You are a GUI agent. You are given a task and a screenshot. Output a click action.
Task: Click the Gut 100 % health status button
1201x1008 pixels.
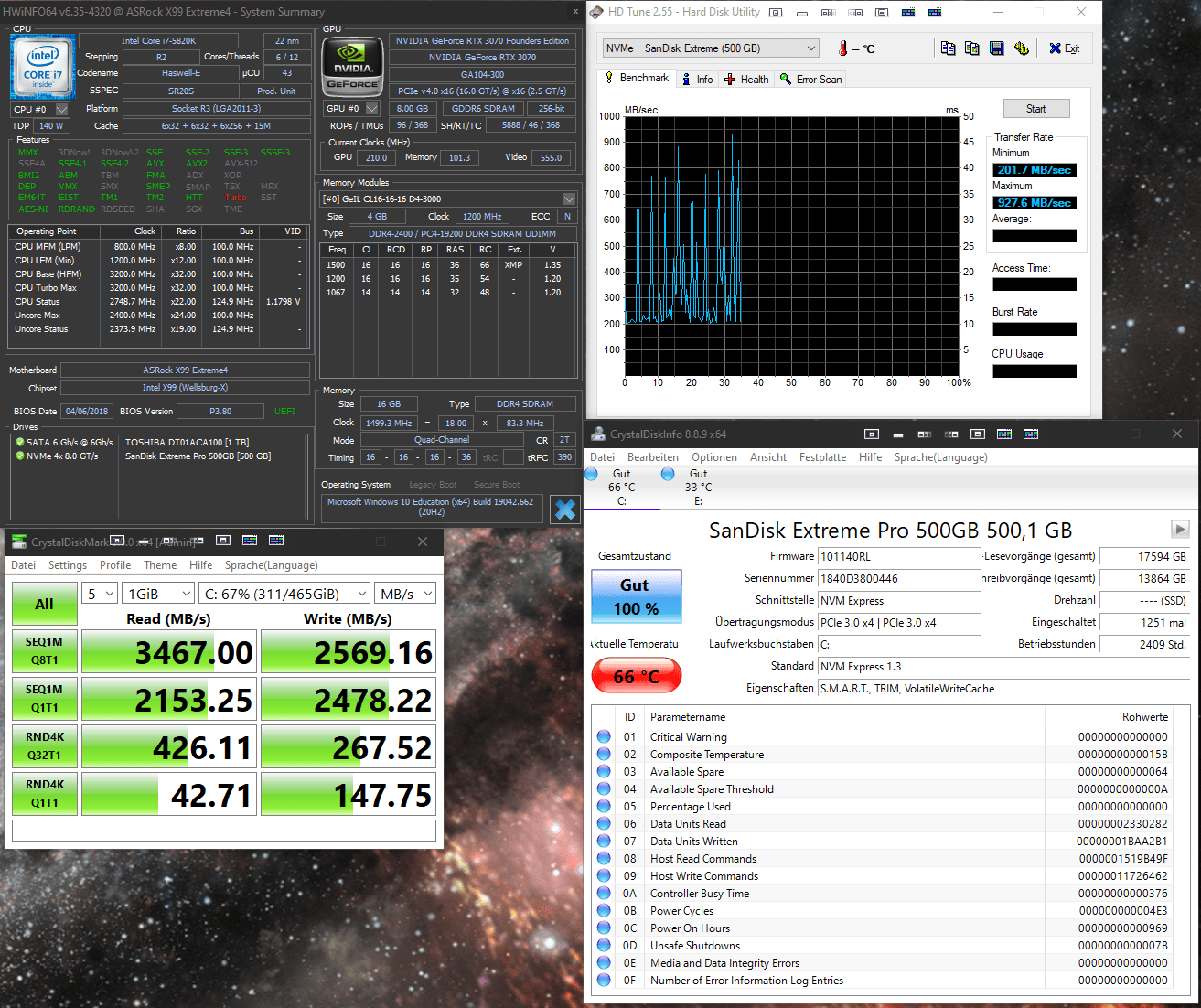(x=635, y=596)
